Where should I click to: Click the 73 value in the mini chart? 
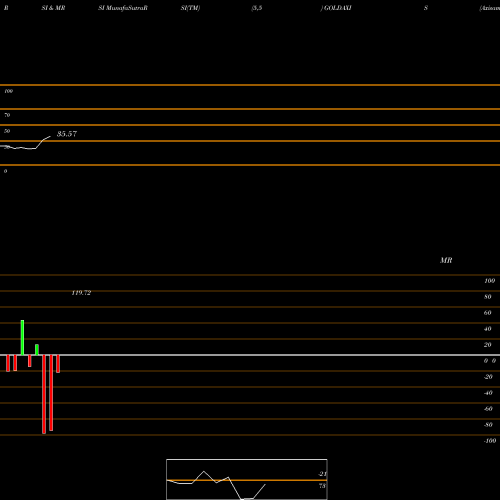tap(322, 486)
